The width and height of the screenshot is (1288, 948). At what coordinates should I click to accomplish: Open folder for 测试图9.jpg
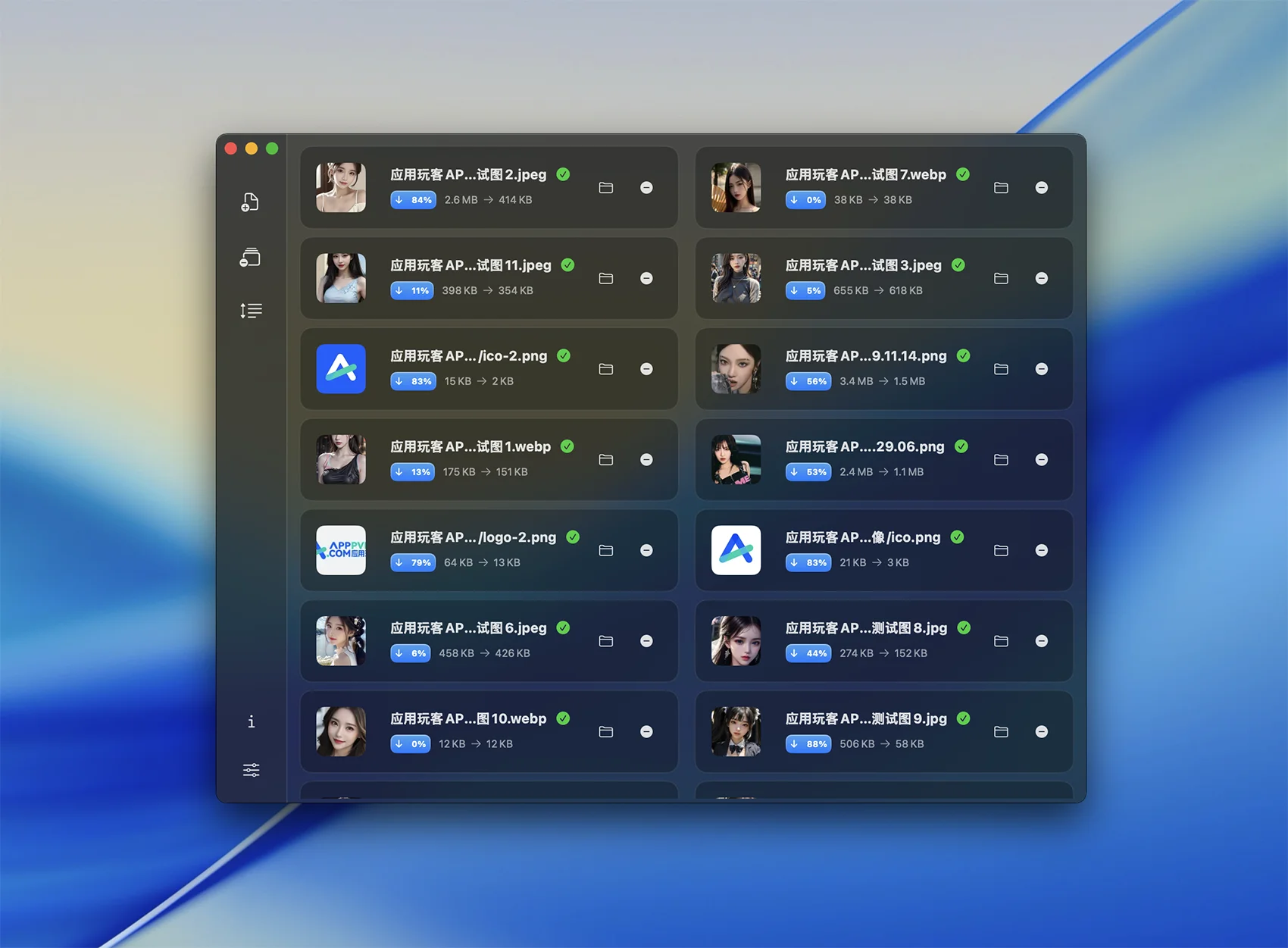(x=1001, y=732)
